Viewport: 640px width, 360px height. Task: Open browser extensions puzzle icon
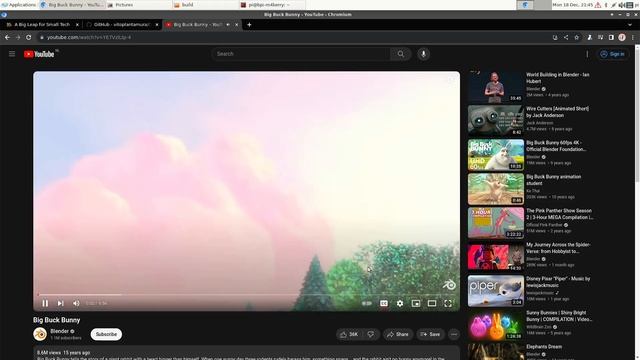point(589,37)
